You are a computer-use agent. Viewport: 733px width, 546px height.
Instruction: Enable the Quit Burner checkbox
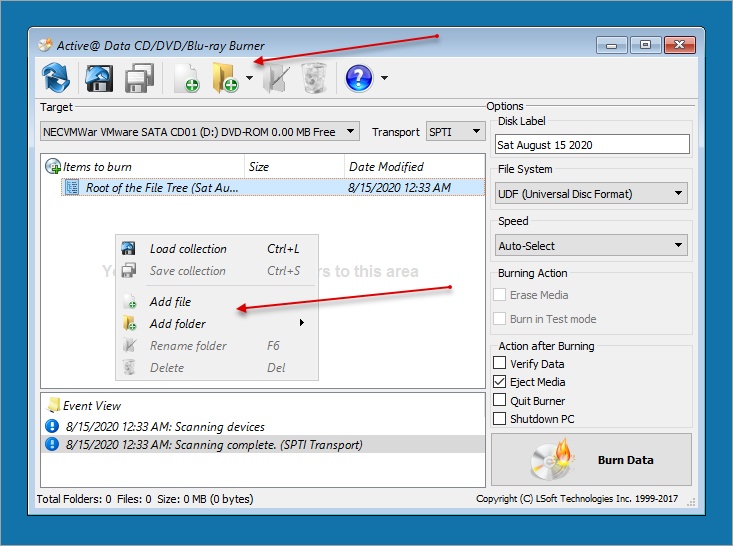pyautogui.click(x=499, y=400)
